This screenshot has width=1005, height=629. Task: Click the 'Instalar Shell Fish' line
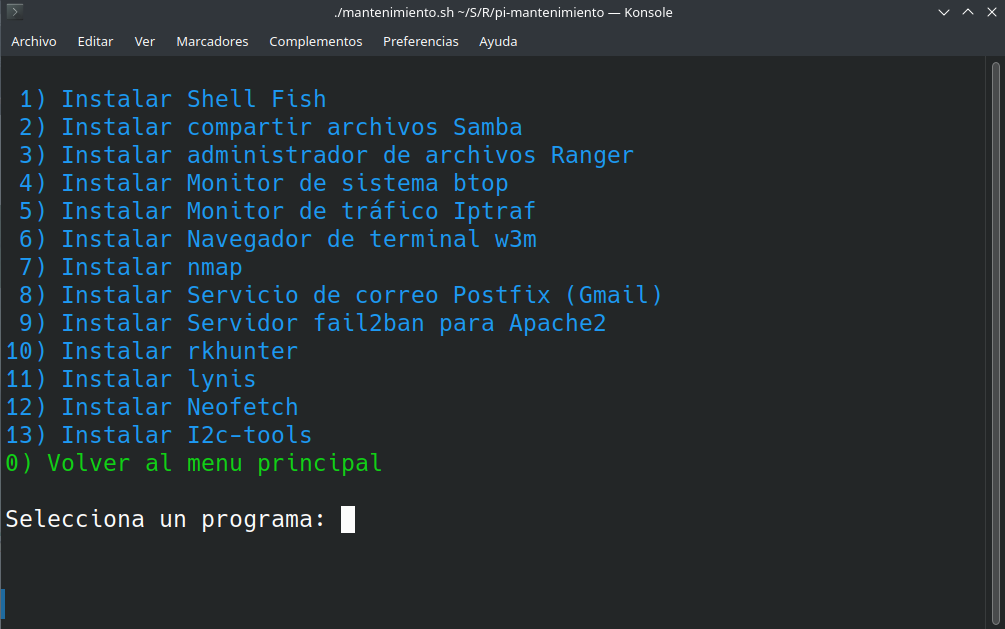coord(172,99)
